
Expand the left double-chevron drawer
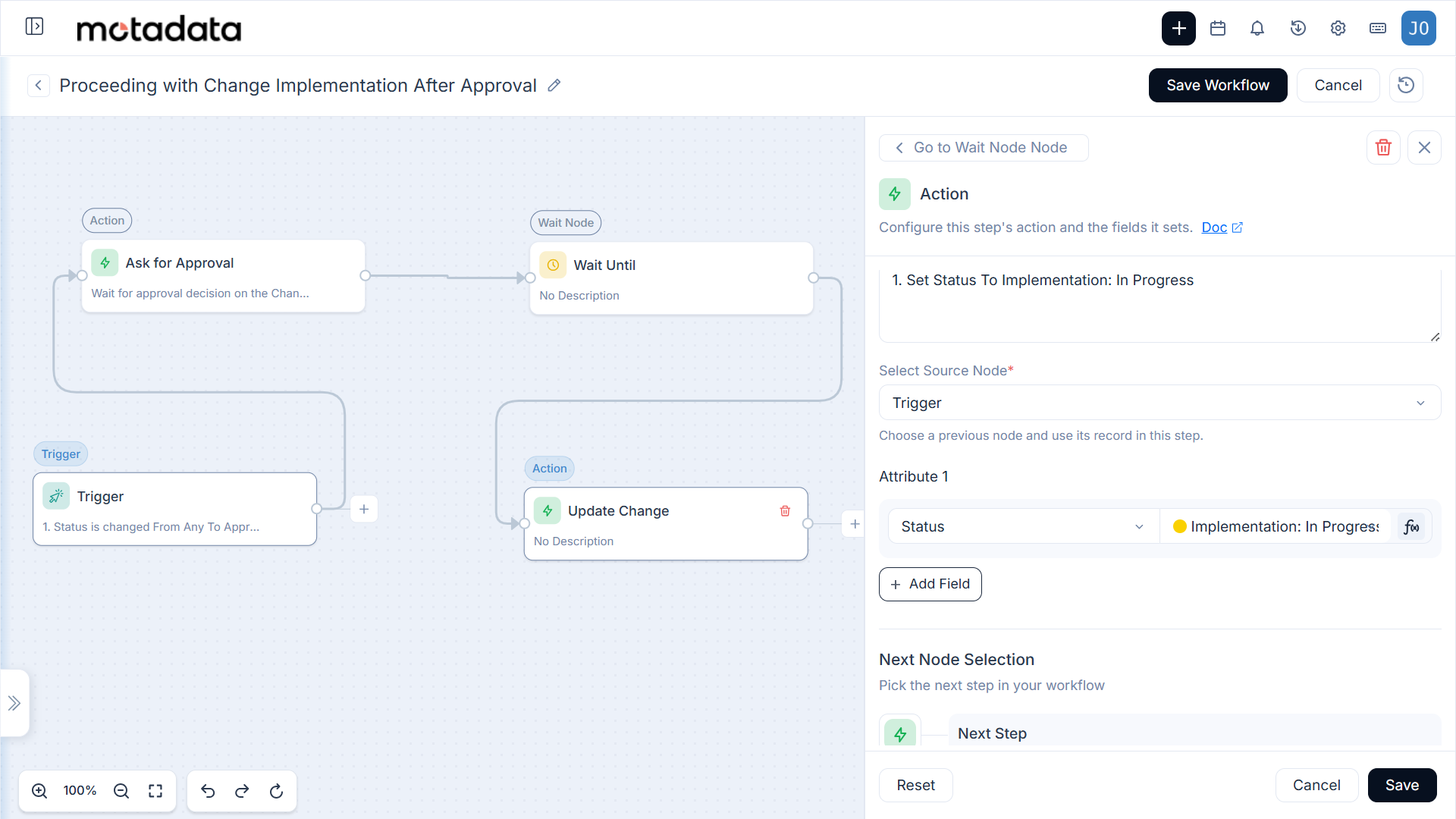pyautogui.click(x=14, y=703)
